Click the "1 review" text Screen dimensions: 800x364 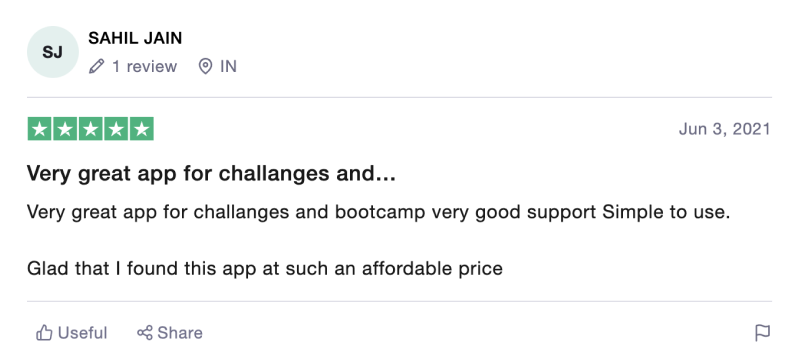coord(144,66)
